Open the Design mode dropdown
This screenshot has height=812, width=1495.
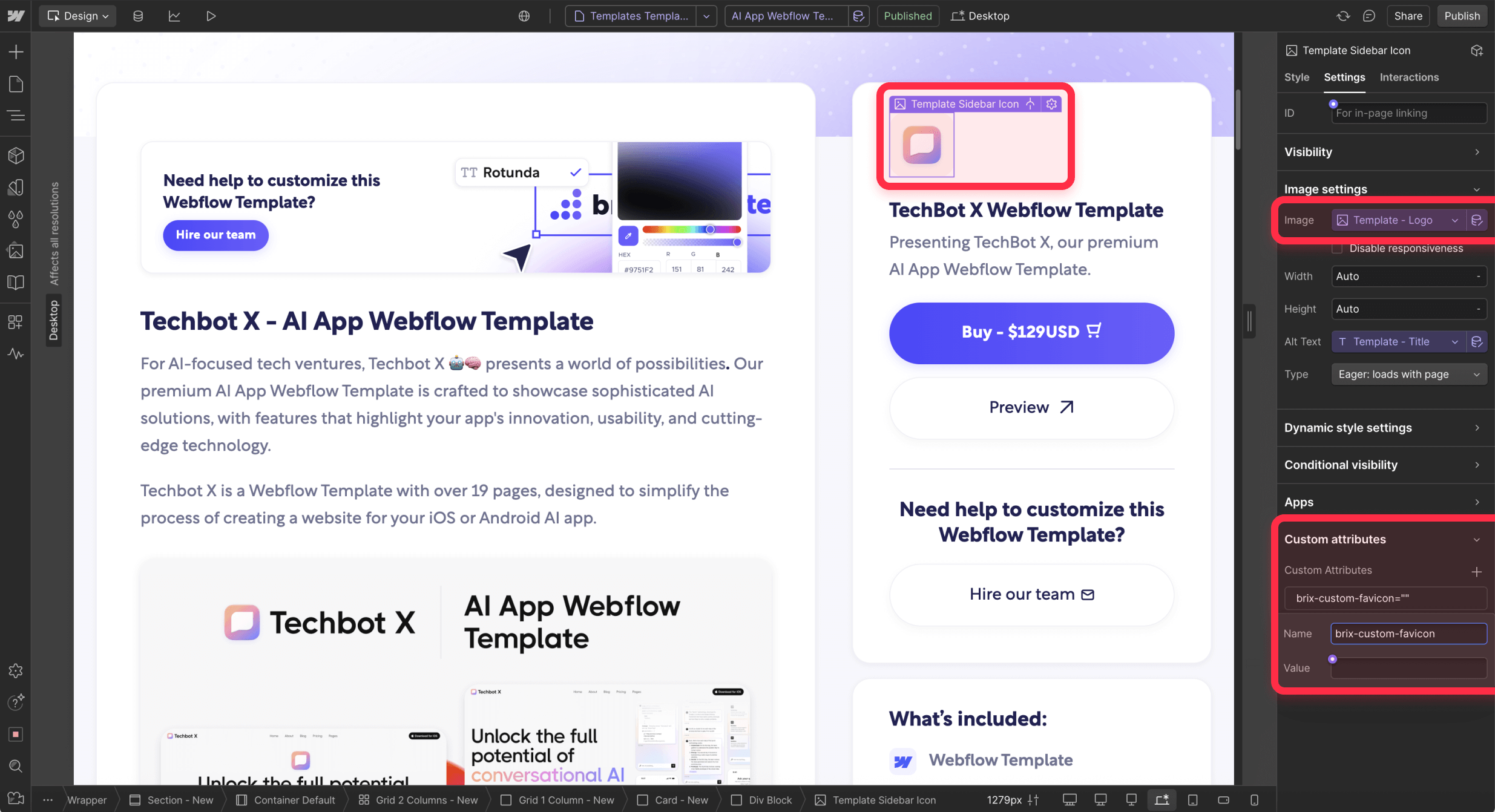(77, 16)
